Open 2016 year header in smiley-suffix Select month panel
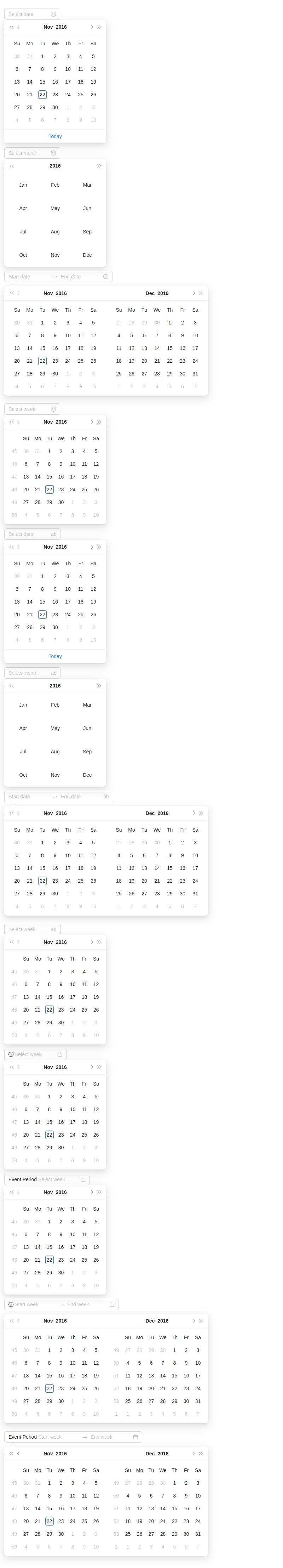 [55, 165]
